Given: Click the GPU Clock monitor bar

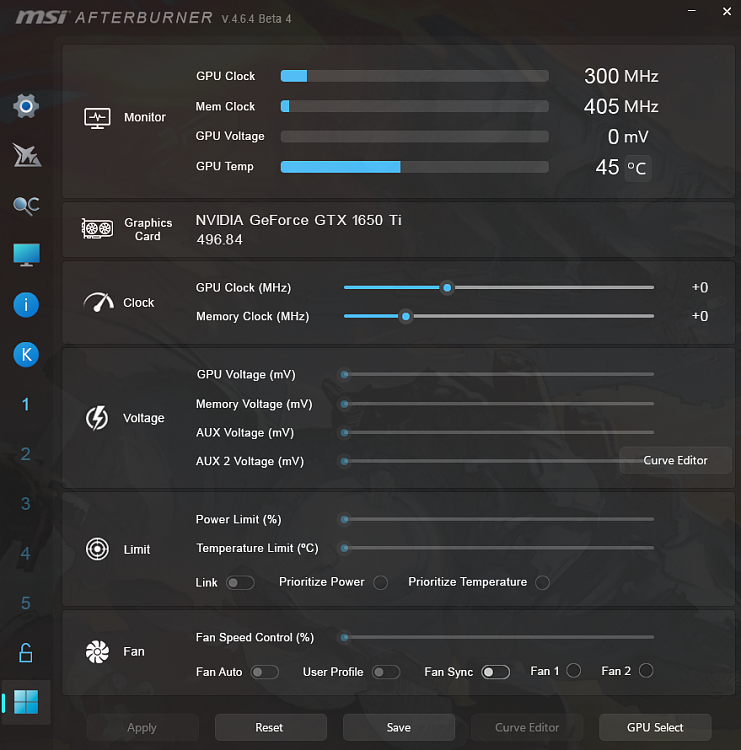Looking at the screenshot, I should tap(415, 76).
